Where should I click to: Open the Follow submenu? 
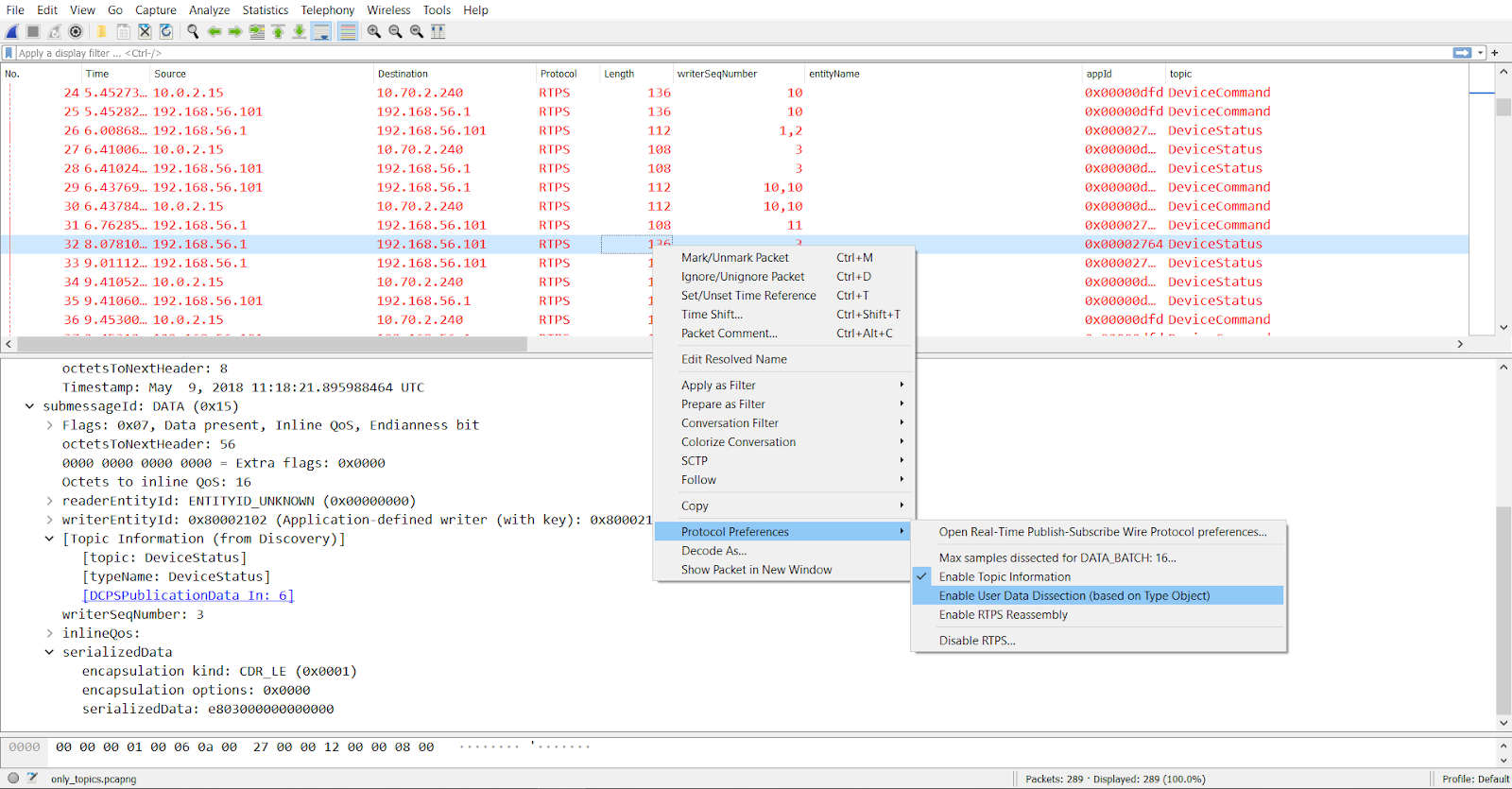pos(784,480)
